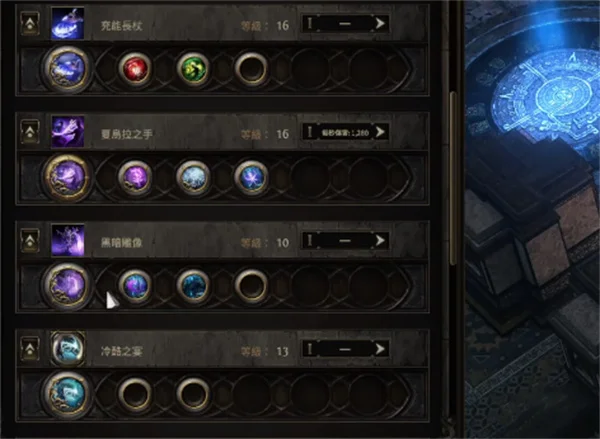Viewport: 600px width, 439px height.
Task: Open the weapon set selector for 冷酷之宴
Action: [x=345, y=349]
